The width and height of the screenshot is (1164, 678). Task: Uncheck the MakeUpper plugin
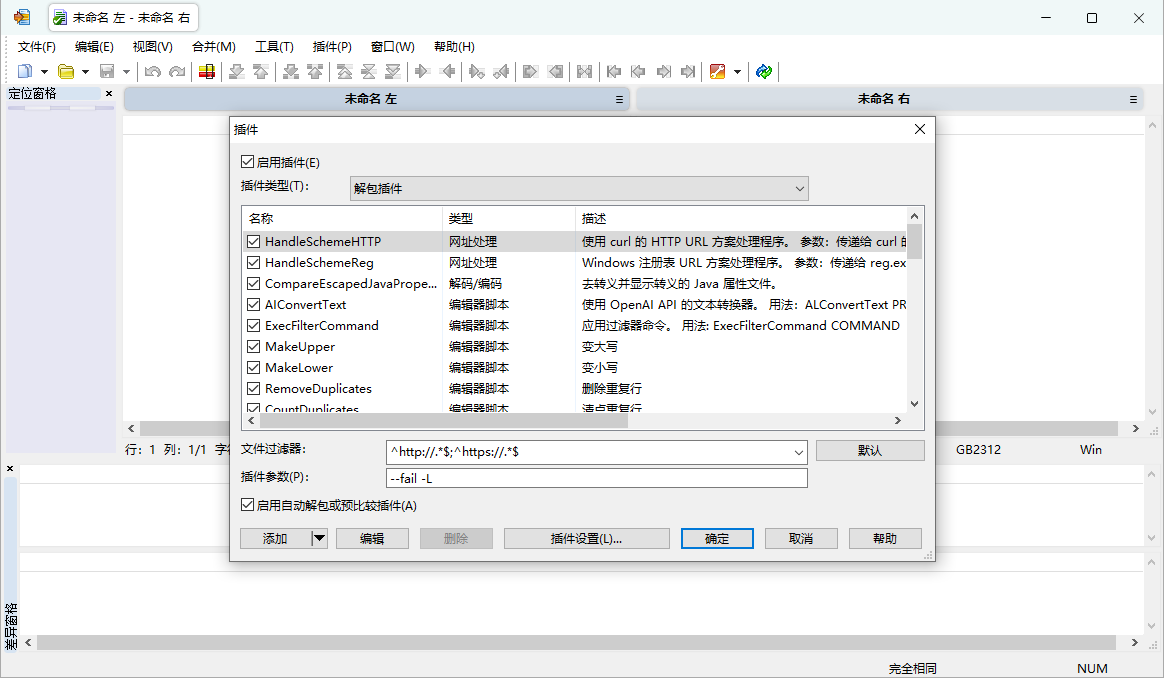point(253,346)
